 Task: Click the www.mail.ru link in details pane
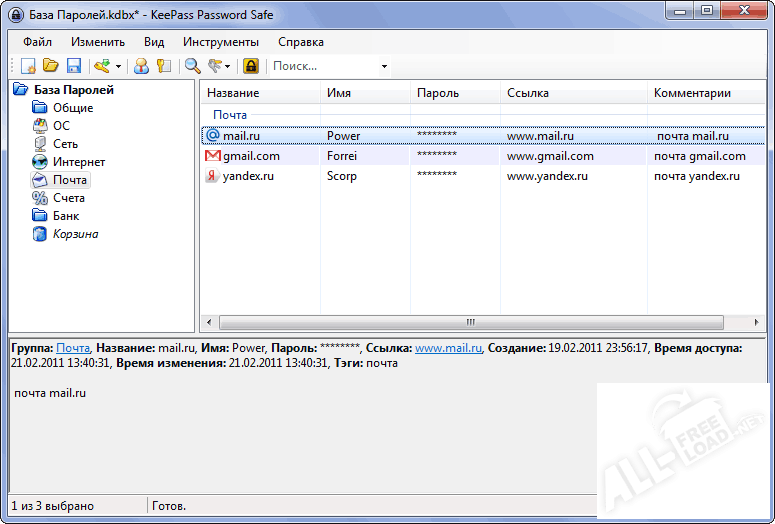(x=448, y=348)
